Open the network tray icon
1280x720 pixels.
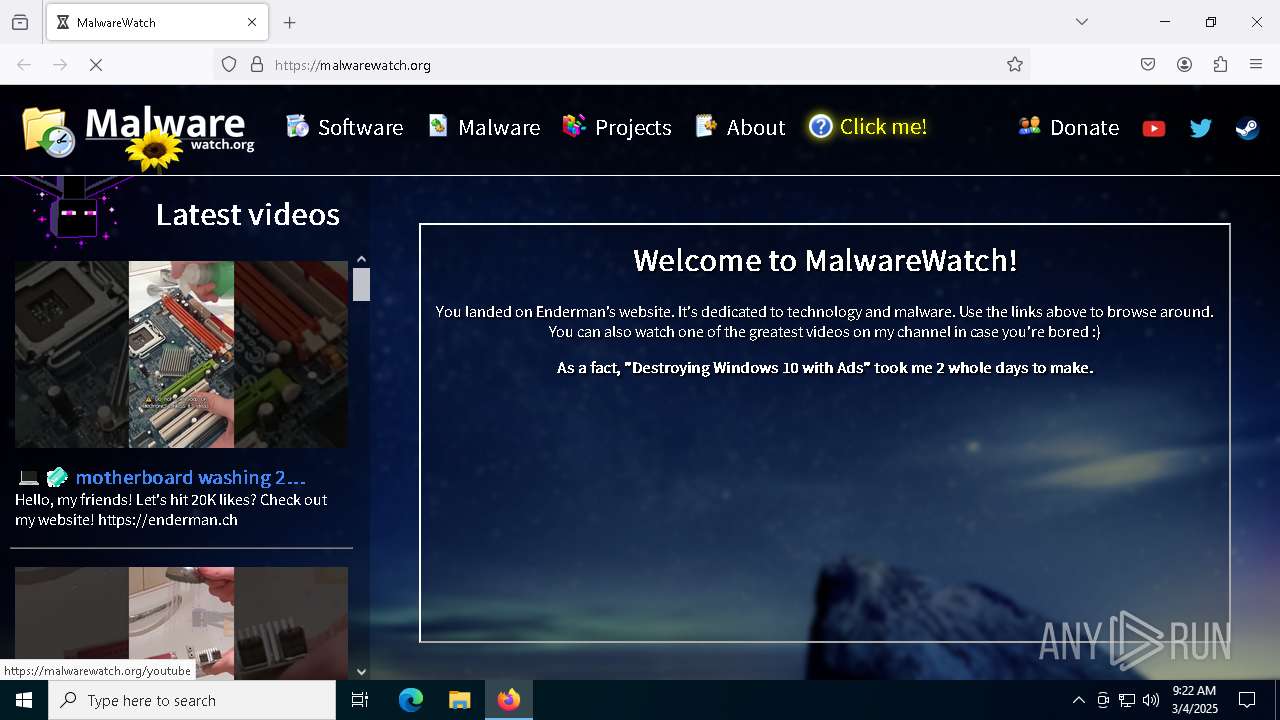click(1127, 700)
